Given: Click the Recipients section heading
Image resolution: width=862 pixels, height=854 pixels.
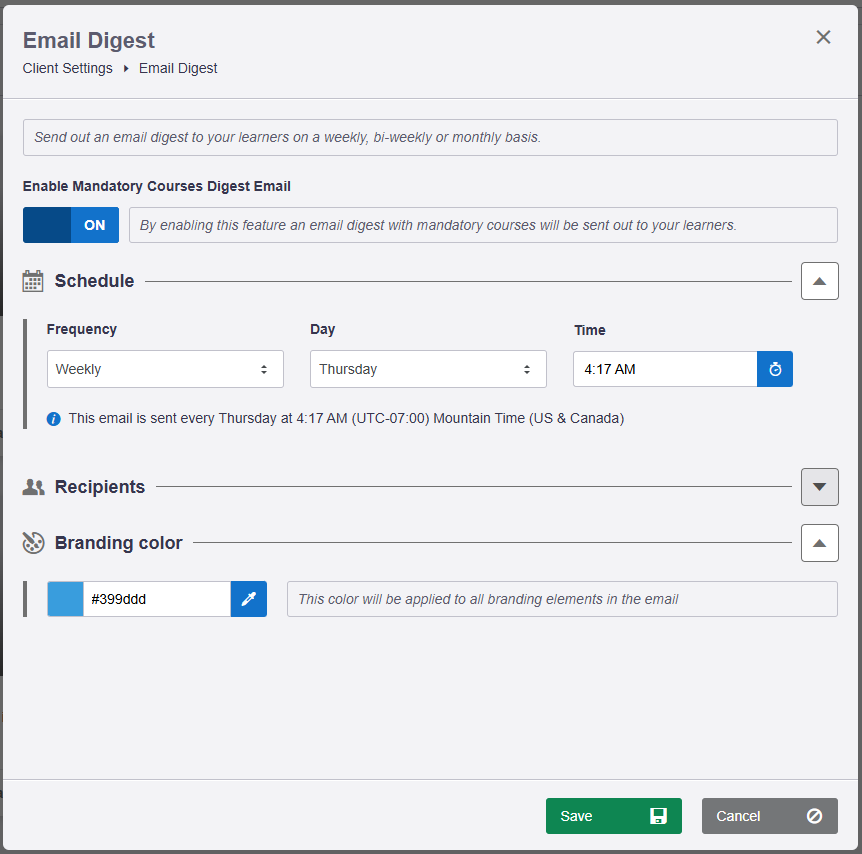Looking at the screenshot, I should [x=100, y=487].
